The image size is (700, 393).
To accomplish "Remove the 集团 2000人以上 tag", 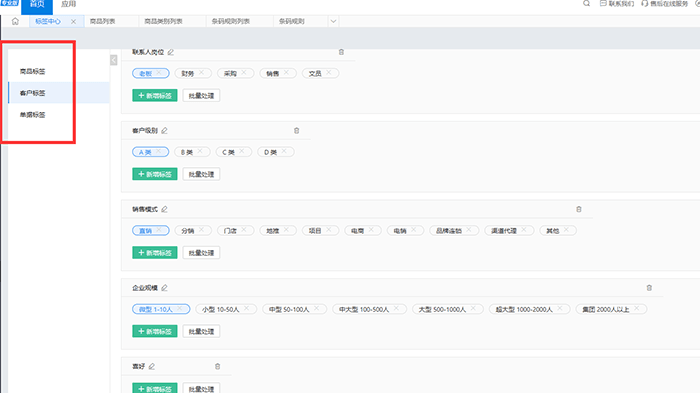I will tap(637, 309).
